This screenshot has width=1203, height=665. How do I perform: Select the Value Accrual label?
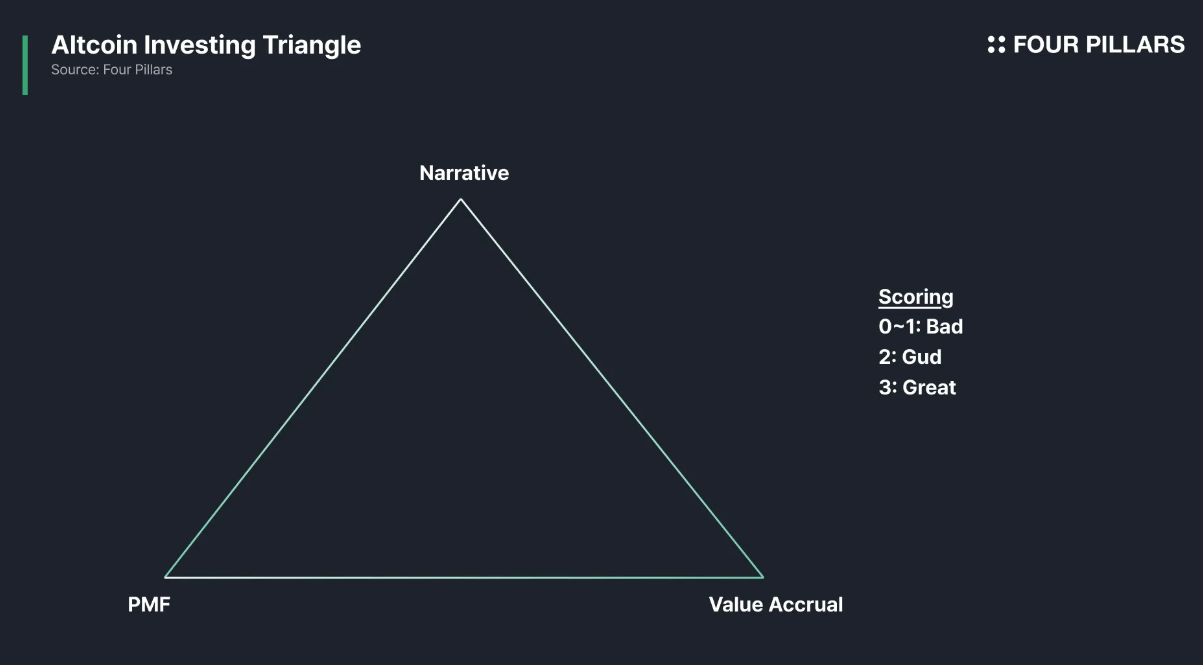click(x=775, y=604)
